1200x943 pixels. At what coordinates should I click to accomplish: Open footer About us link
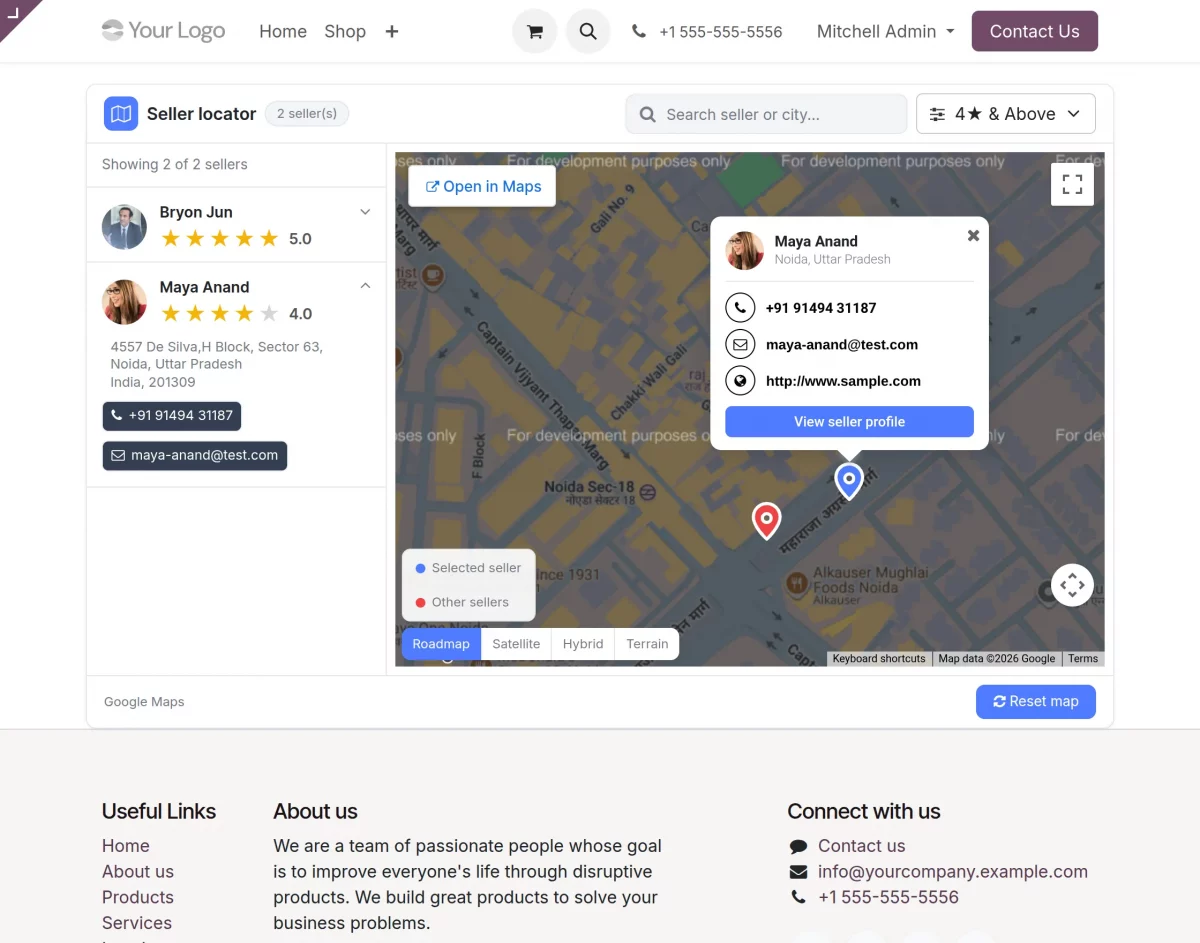tap(138, 872)
